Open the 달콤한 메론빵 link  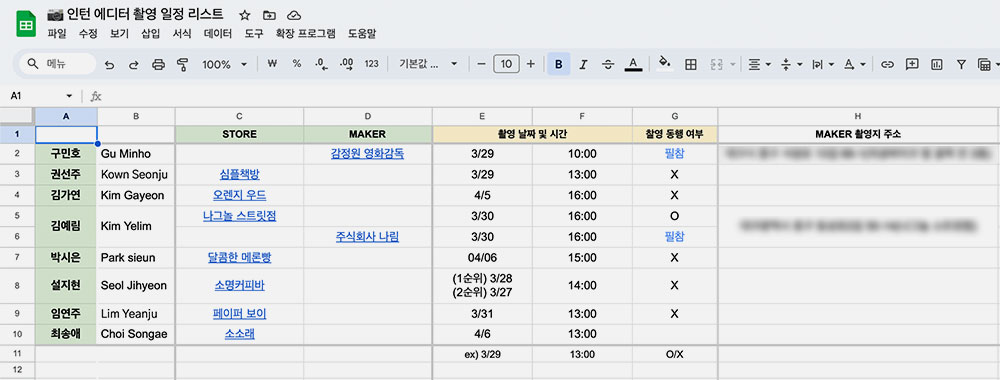click(239, 258)
